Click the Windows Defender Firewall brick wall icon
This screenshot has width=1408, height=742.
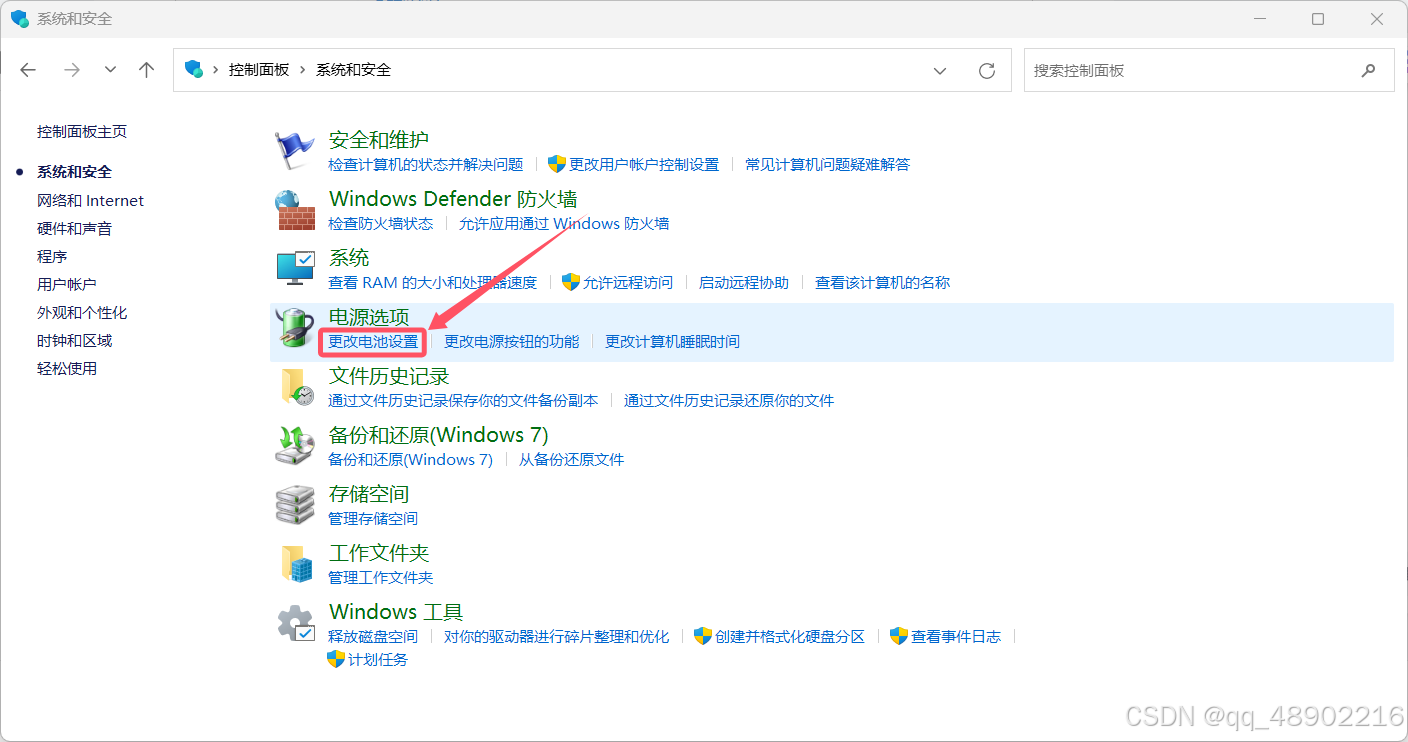click(295, 210)
